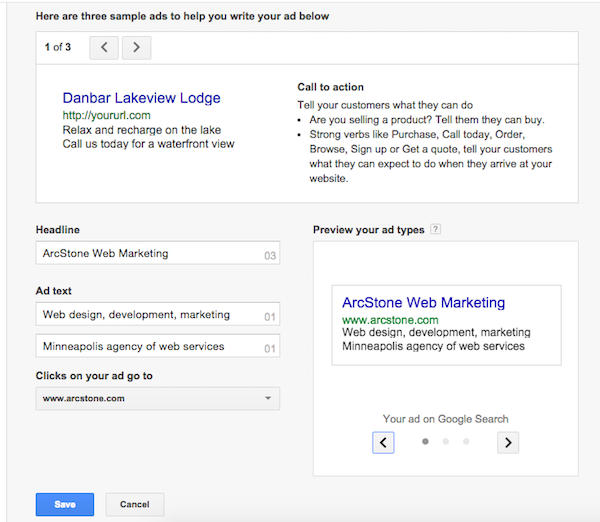Click the Headline input field
This screenshot has width=600, height=522.
click(158, 253)
